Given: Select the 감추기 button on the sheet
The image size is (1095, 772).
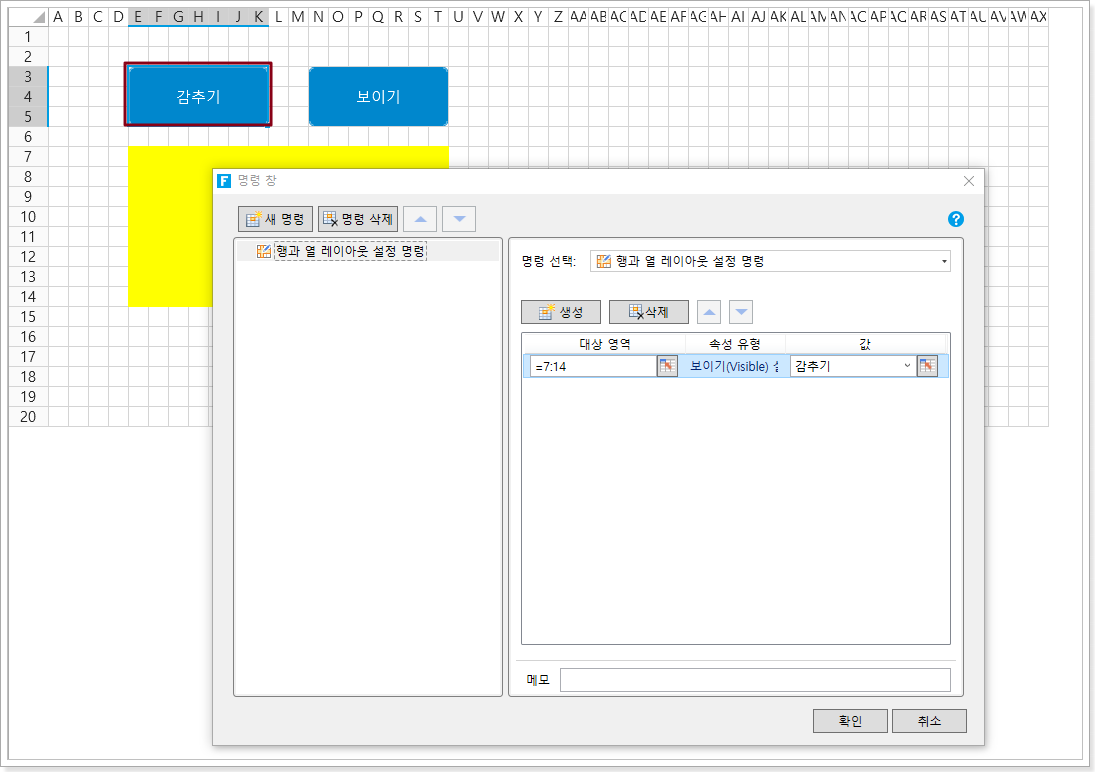Looking at the screenshot, I should (x=198, y=96).
